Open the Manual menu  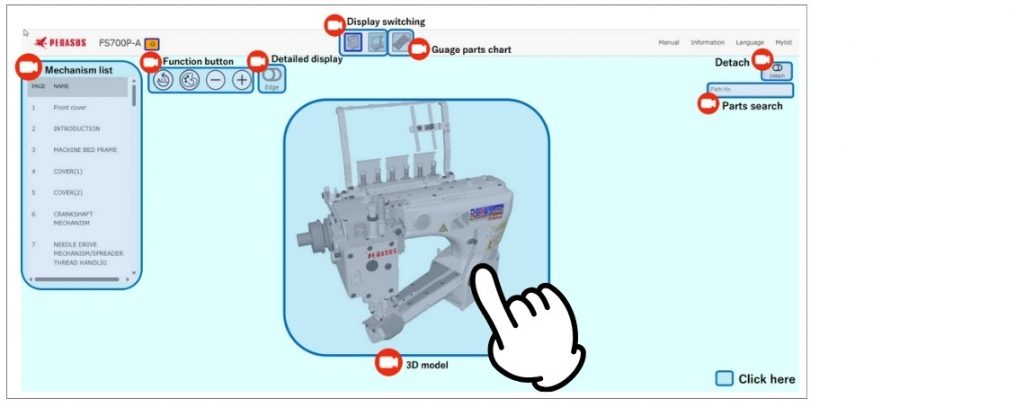pos(669,43)
